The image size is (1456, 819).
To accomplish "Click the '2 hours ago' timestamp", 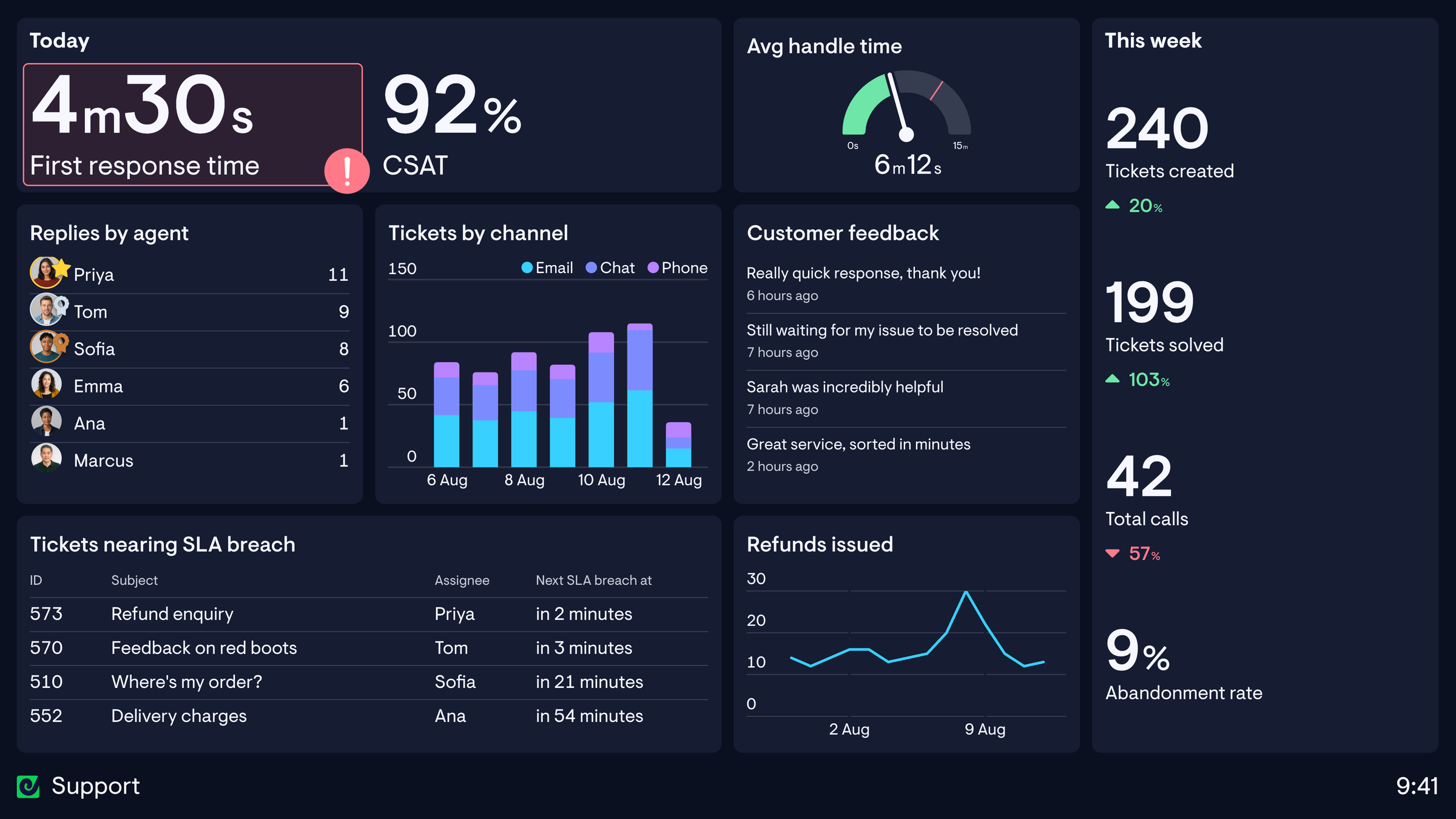I will pyautogui.click(x=782, y=467).
